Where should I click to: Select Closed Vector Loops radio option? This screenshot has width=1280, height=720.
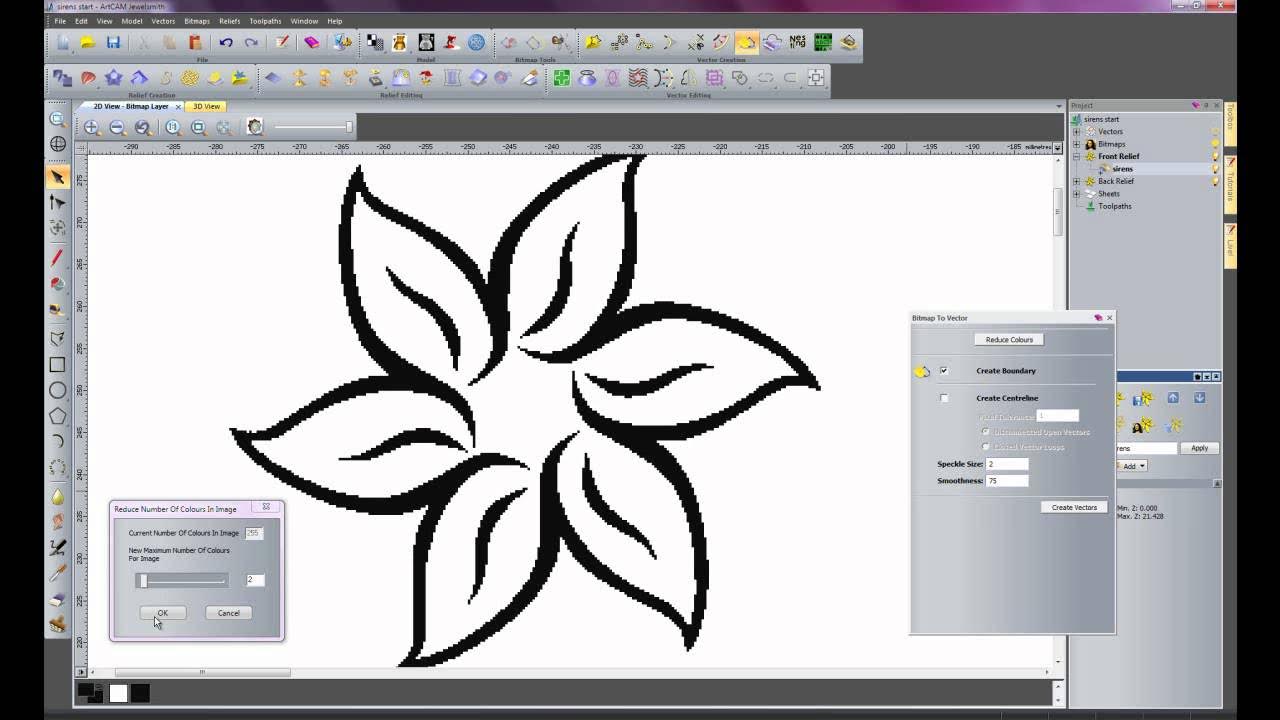tap(986, 447)
